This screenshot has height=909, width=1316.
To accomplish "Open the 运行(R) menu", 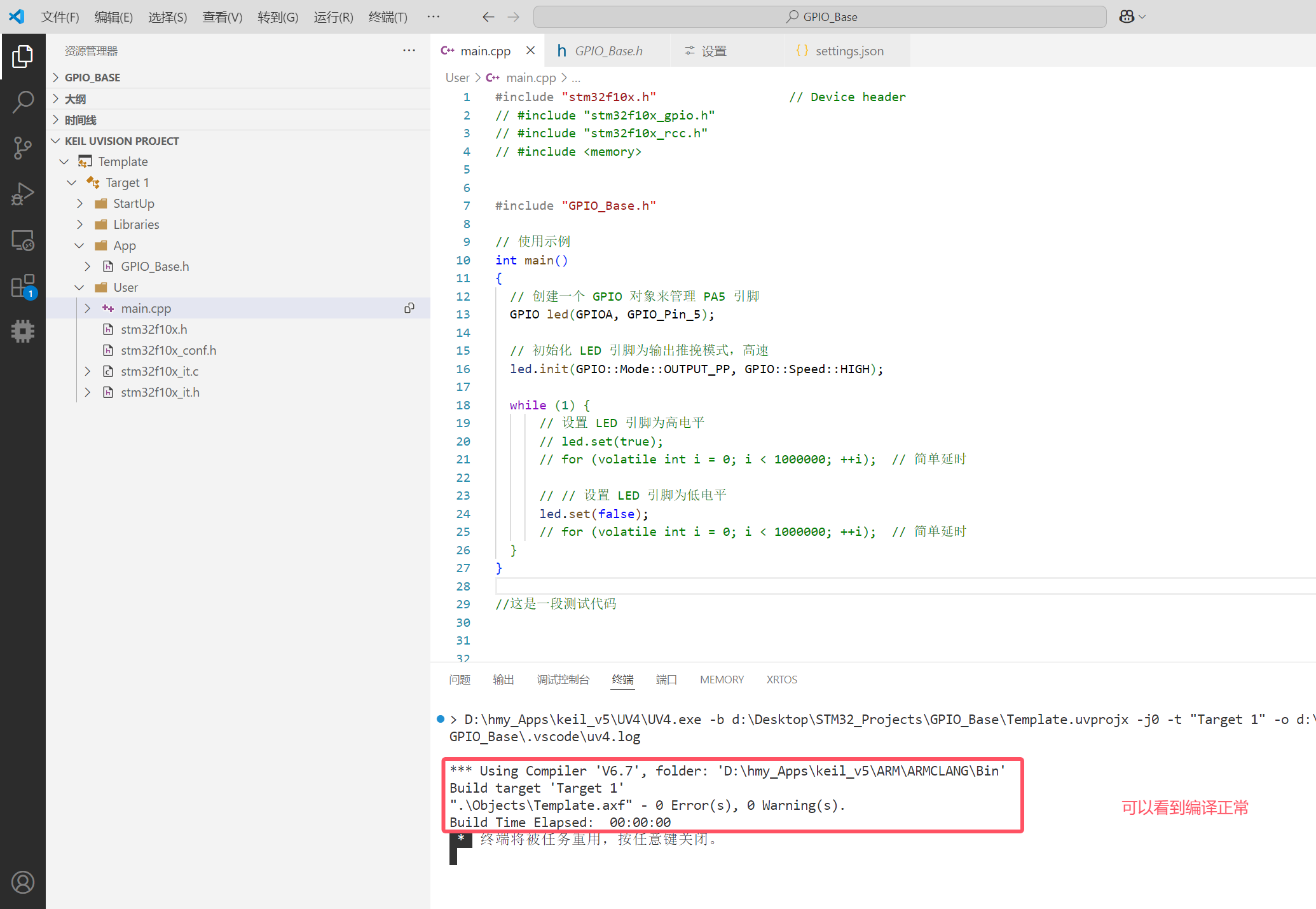I will coord(333,17).
